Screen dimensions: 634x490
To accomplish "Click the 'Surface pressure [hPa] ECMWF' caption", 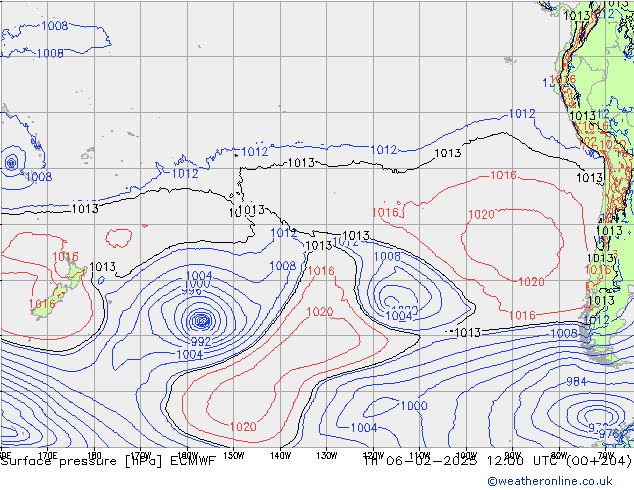I will 108,461.
